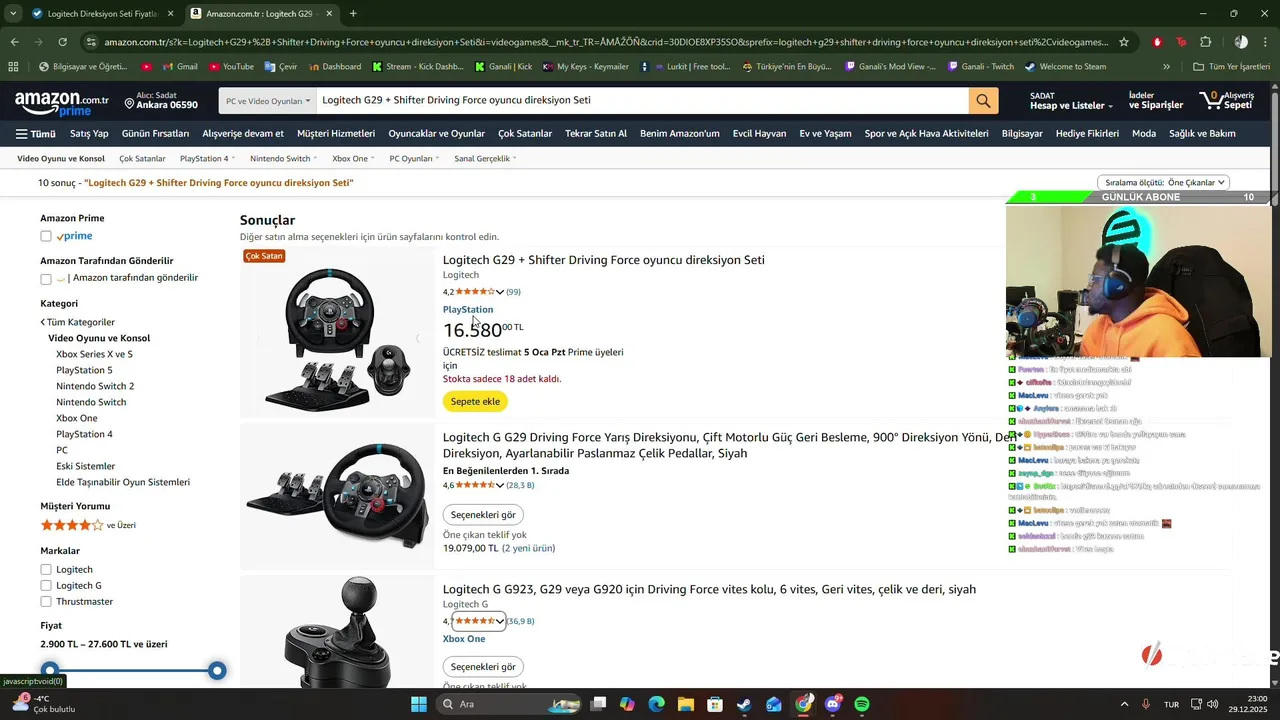Filter by four stars ve Üzeri rating
The height and width of the screenshot is (720, 1280).
click(88, 525)
